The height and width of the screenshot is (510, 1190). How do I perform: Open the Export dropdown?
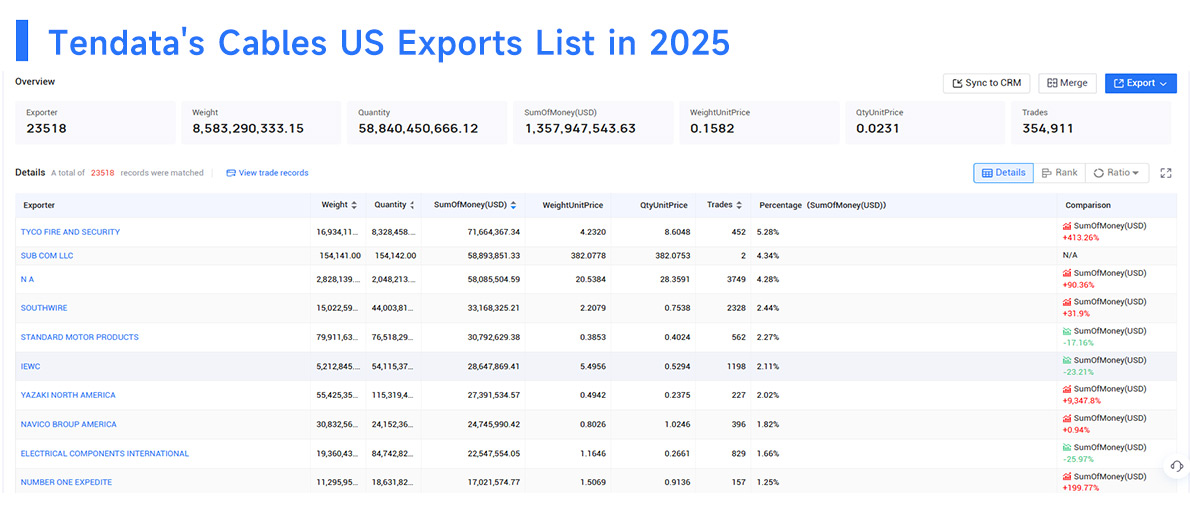(1141, 83)
